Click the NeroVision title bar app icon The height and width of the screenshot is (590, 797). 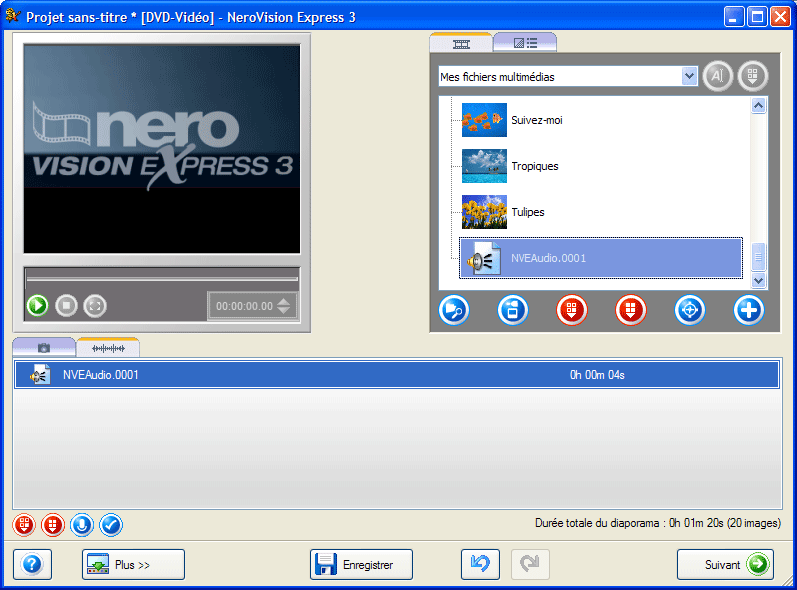13,15
